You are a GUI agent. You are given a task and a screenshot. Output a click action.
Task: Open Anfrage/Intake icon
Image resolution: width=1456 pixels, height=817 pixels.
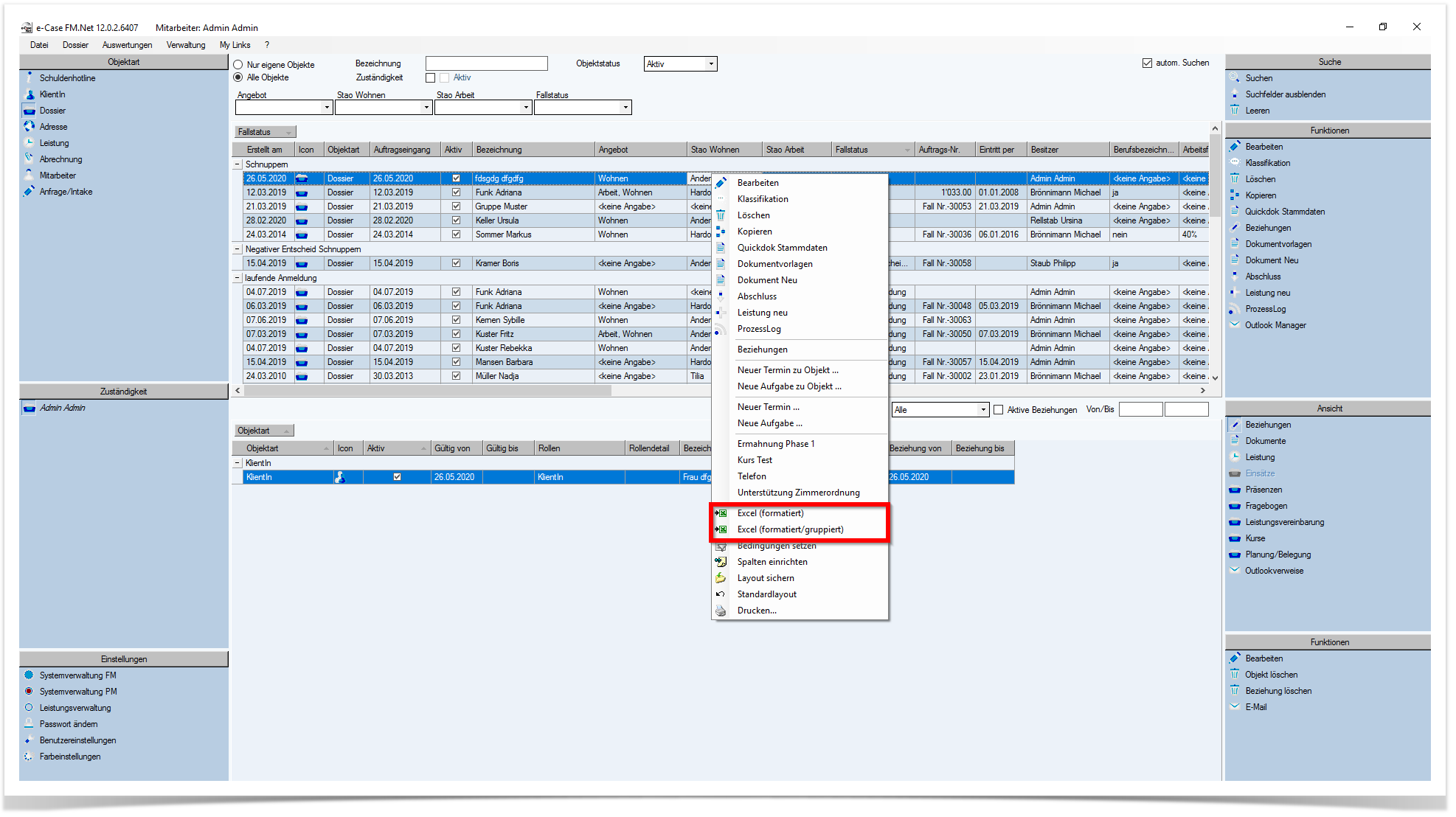(x=29, y=191)
